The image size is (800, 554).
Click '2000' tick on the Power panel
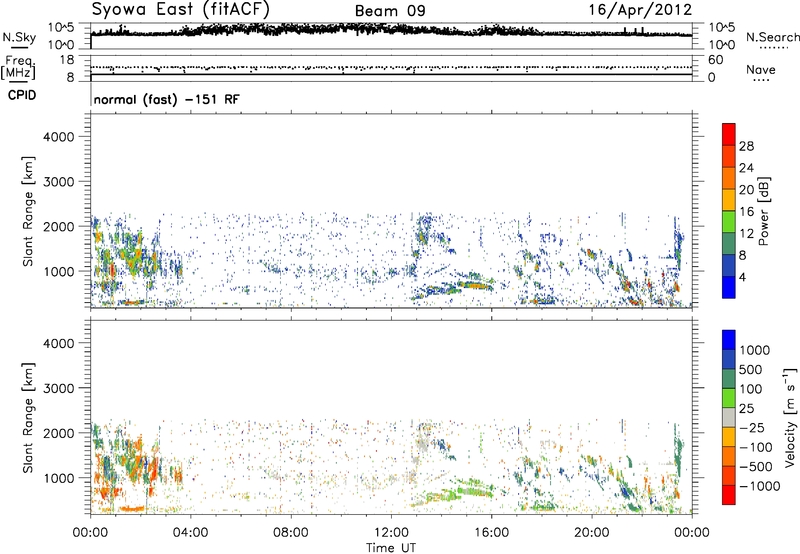coord(58,226)
